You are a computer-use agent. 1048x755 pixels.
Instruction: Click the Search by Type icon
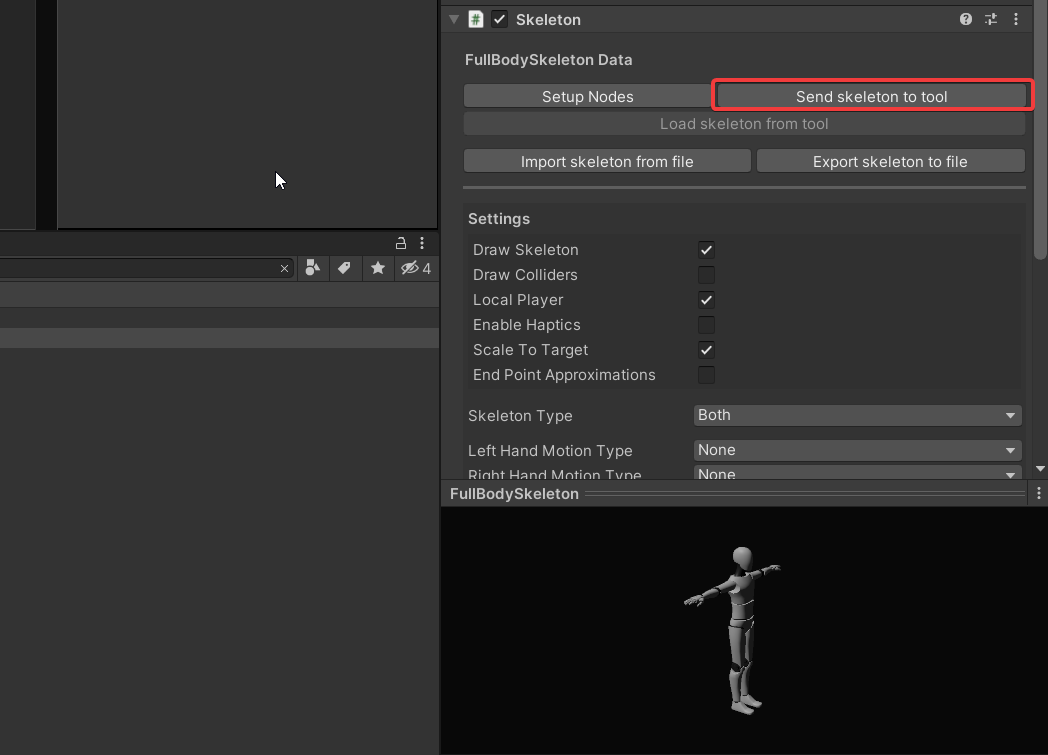pyautogui.click(x=313, y=268)
